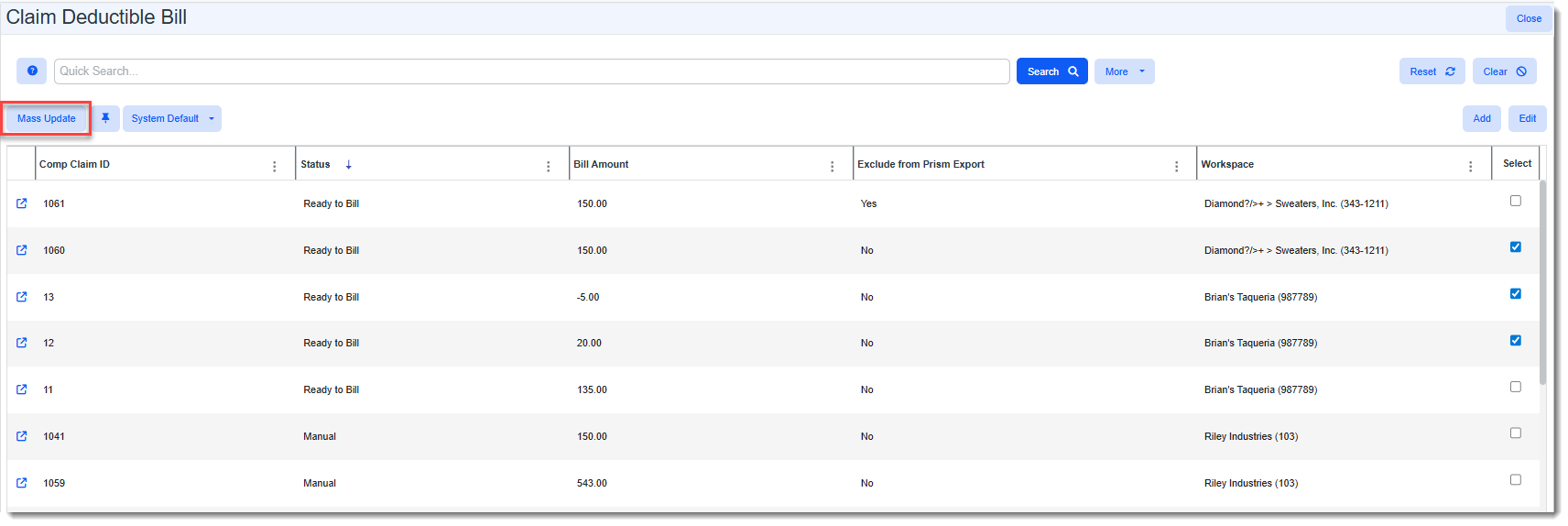
Task: Open Exclude from Prism Export column menu
Action: [x=1176, y=166]
